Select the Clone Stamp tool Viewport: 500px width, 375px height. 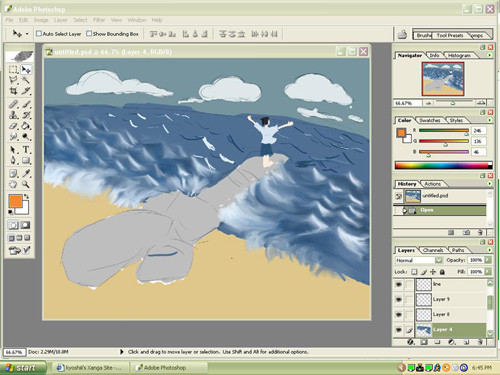click(13, 115)
